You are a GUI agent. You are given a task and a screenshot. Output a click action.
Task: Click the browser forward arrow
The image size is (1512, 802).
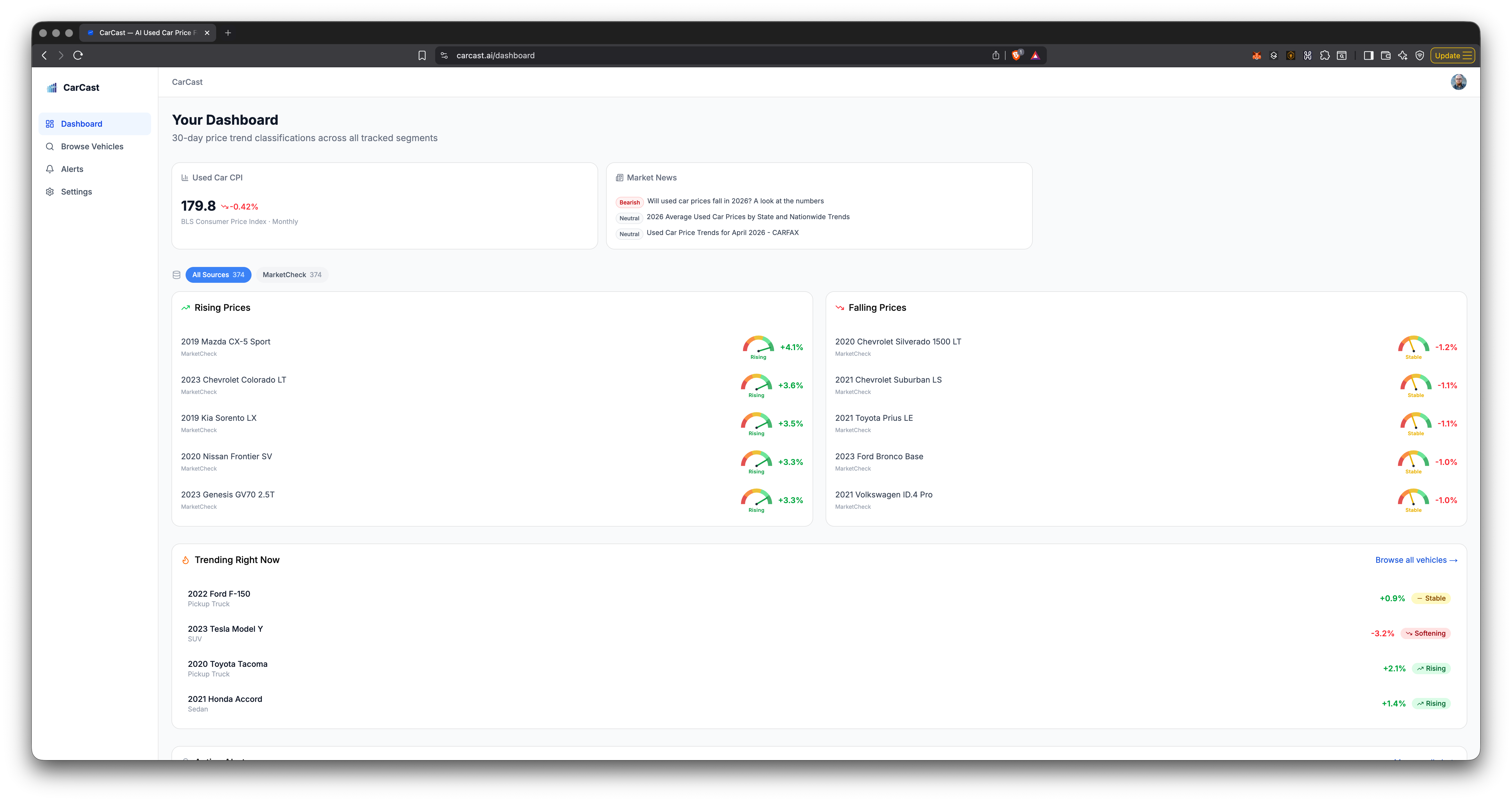click(x=61, y=55)
